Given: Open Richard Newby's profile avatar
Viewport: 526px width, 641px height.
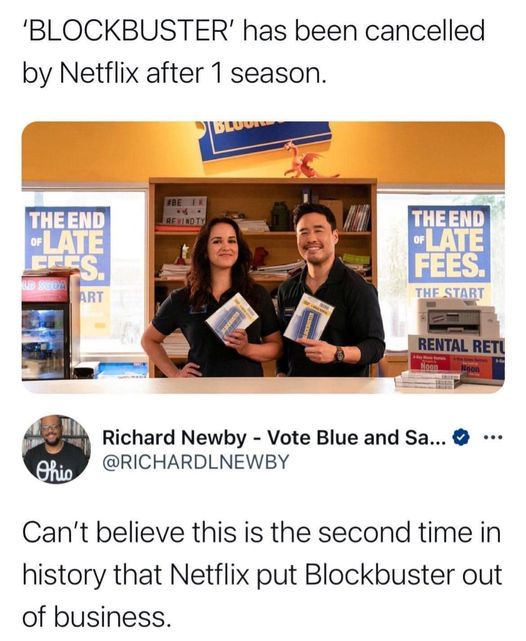Looking at the screenshot, I should [56, 450].
